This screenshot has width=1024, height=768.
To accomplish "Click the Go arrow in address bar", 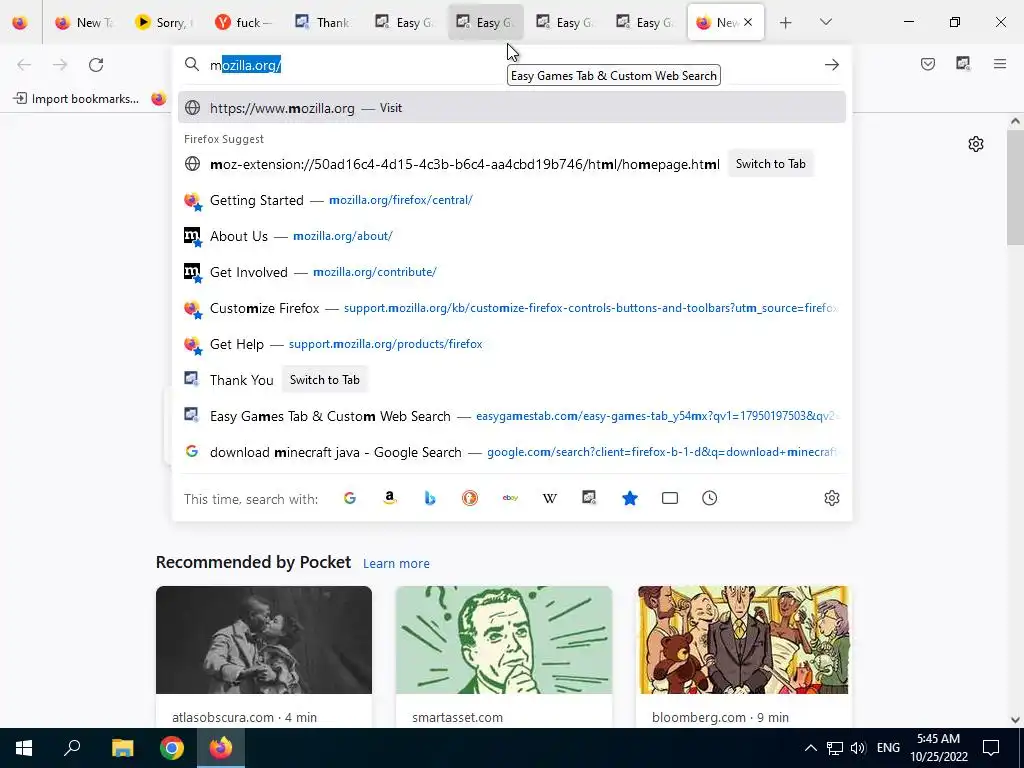I will tap(831, 65).
